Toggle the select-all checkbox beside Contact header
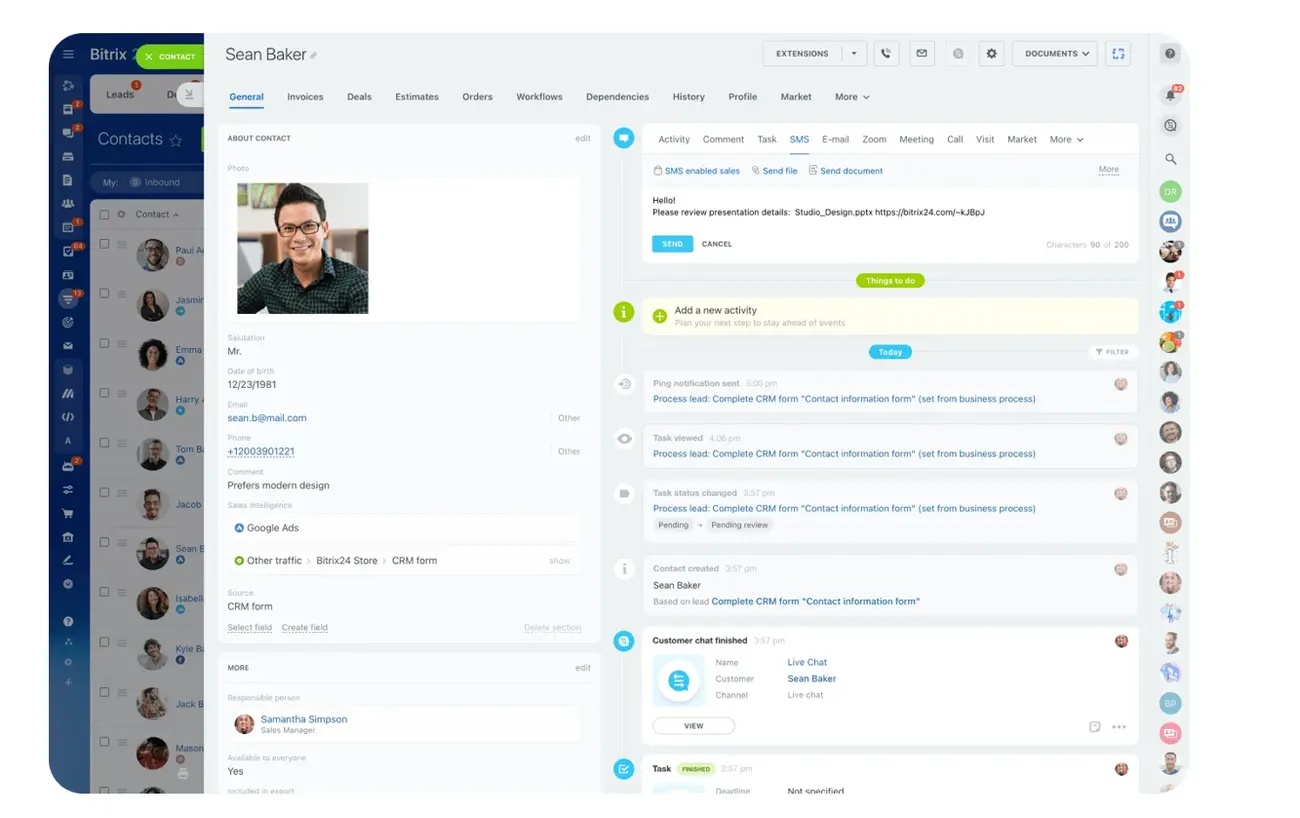The height and width of the screenshot is (818, 1300). 104,214
